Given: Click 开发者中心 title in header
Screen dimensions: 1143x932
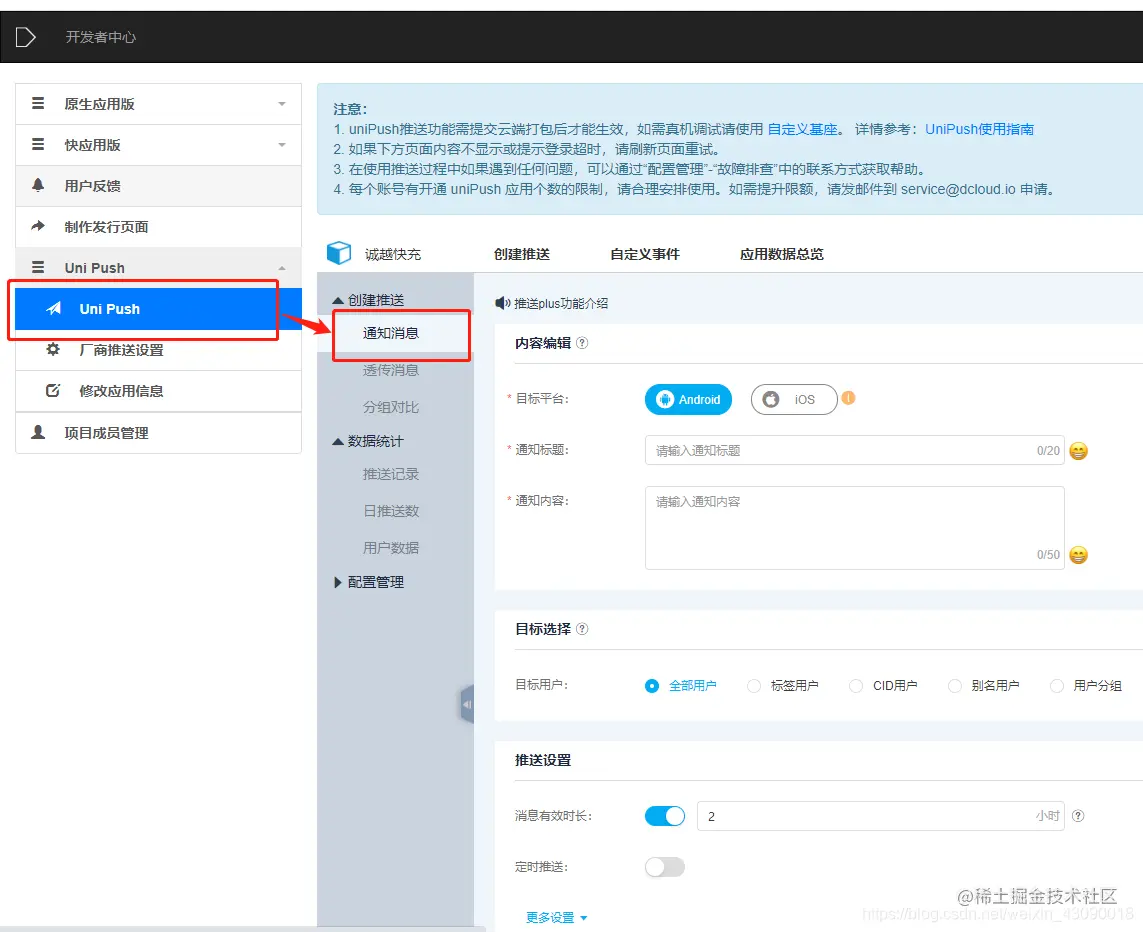Looking at the screenshot, I should click(x=101, y=36).
